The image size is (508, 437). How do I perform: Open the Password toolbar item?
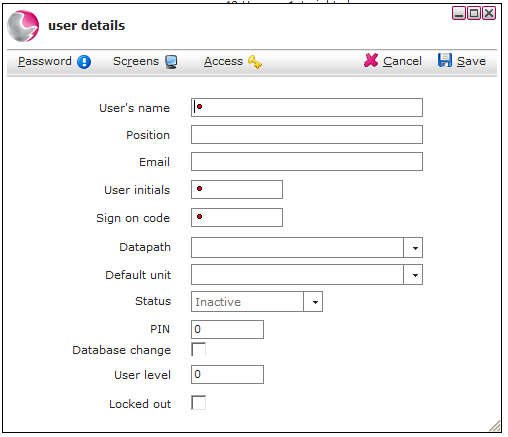tap(54, 61)
